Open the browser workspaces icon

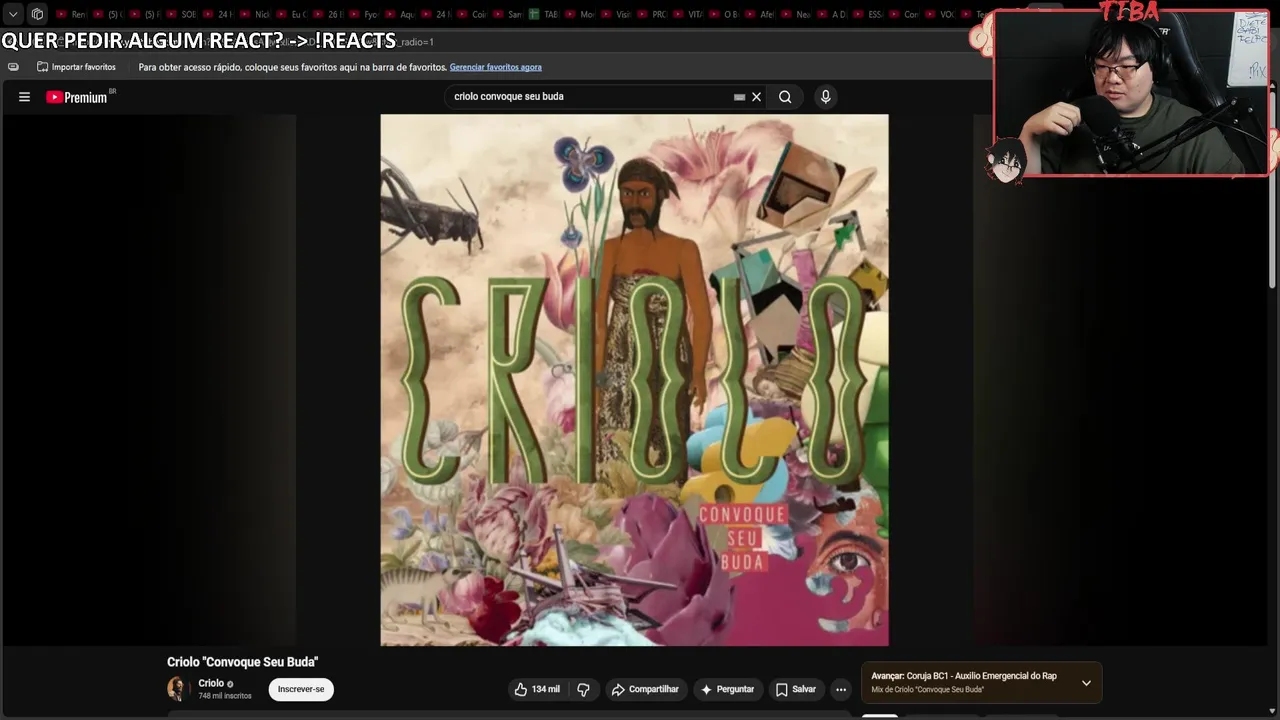37,14
